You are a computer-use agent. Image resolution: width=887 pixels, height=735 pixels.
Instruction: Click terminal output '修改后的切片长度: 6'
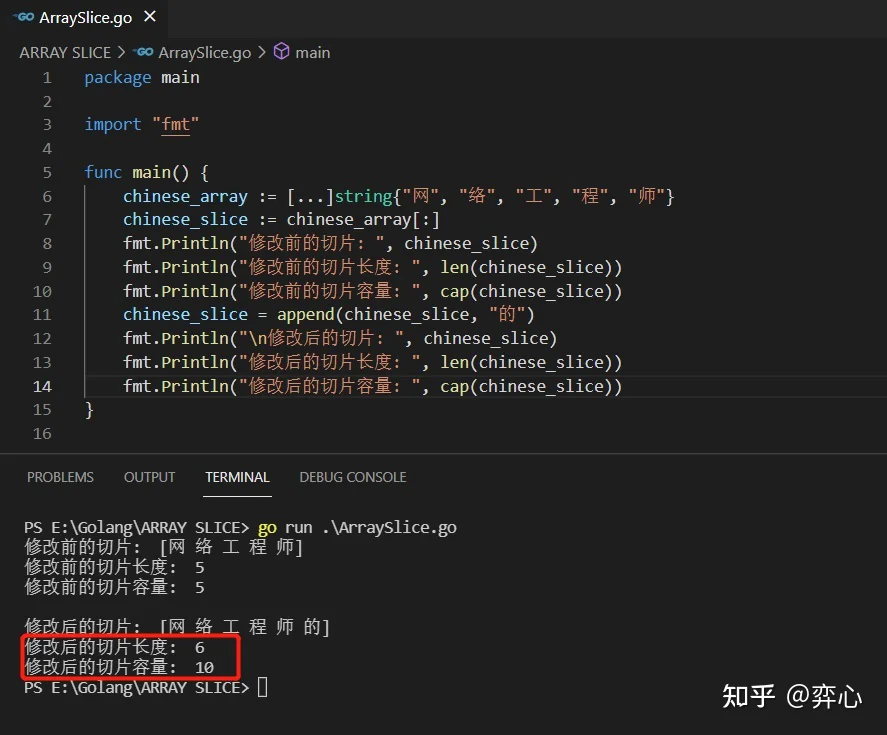click(x=114, y=647)
